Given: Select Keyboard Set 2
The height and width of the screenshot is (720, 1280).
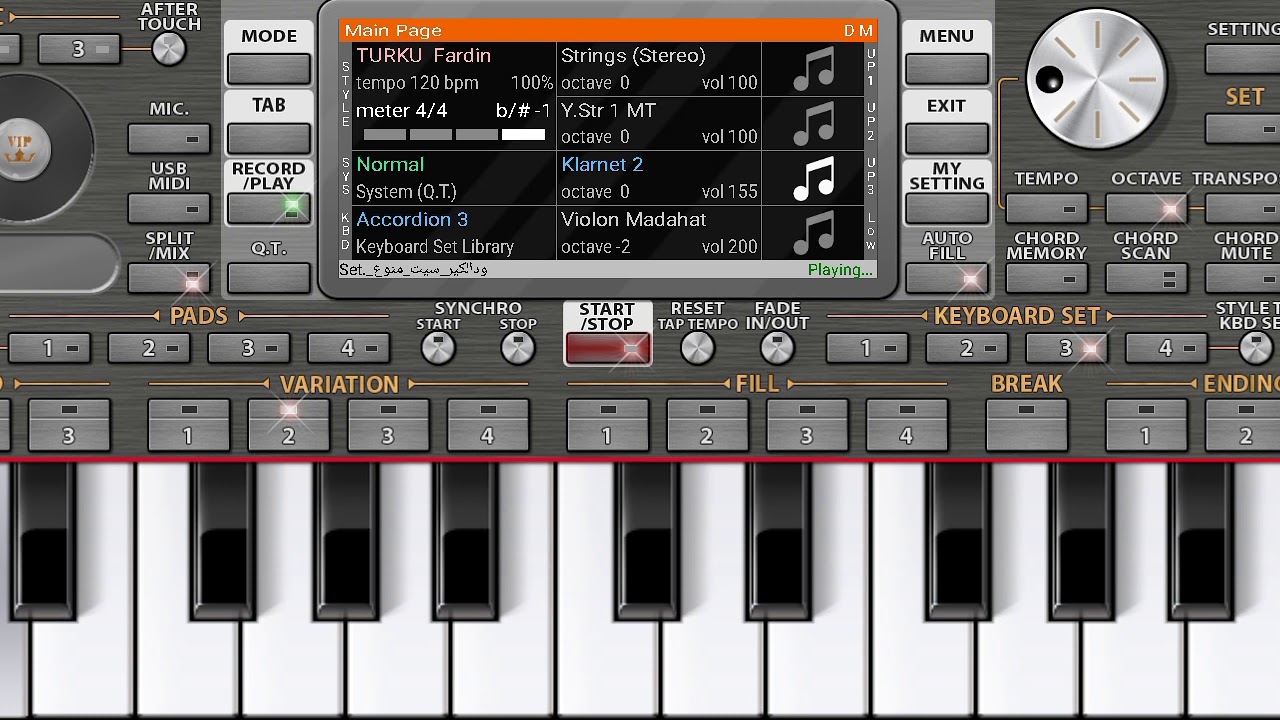Looking at the screenshot, I should pos(966,348).
